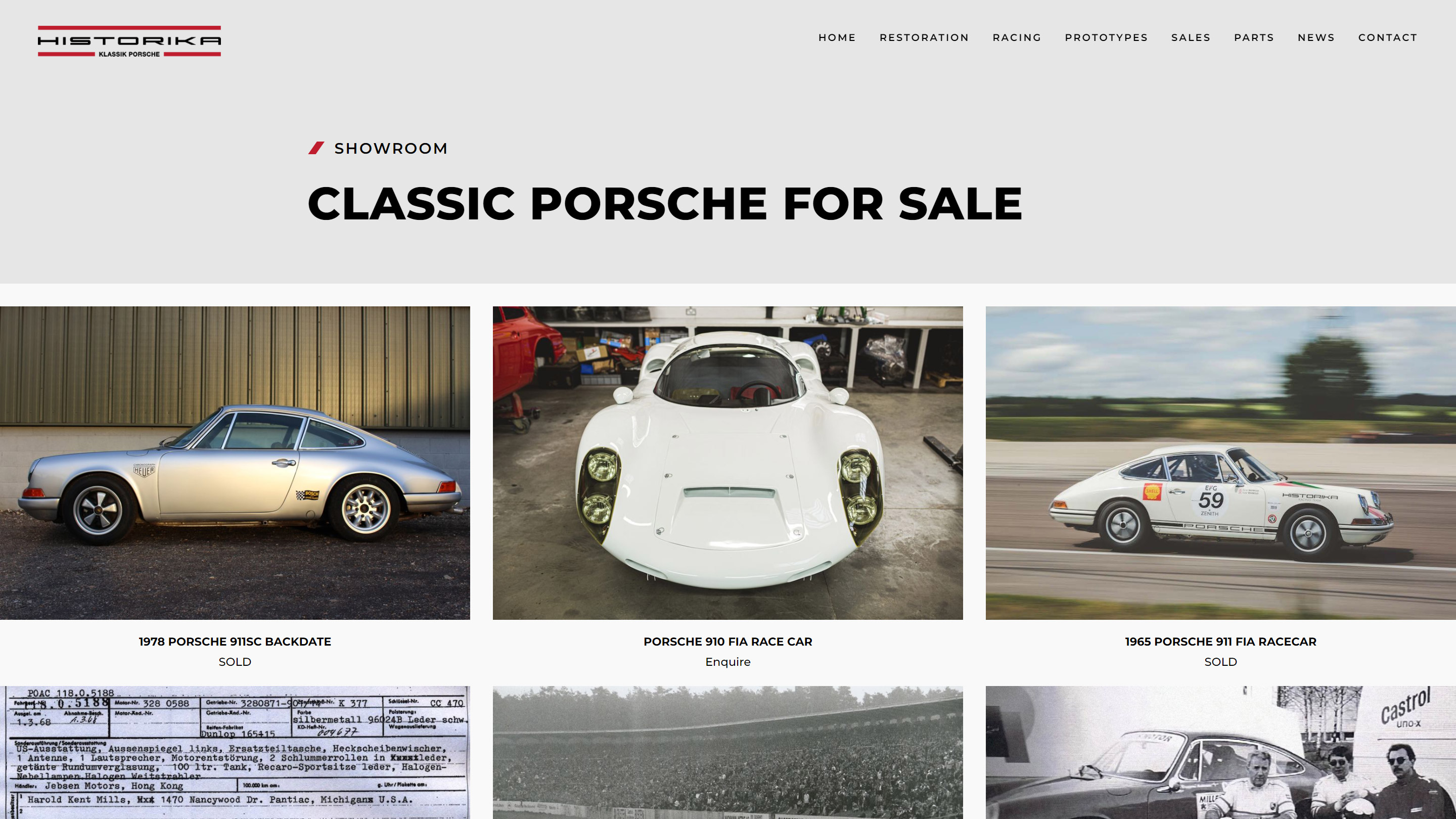Screen dimensions: 1456x819
Task: Click the 1978 Porsche 911SC Backdate title
Action: 235,642
